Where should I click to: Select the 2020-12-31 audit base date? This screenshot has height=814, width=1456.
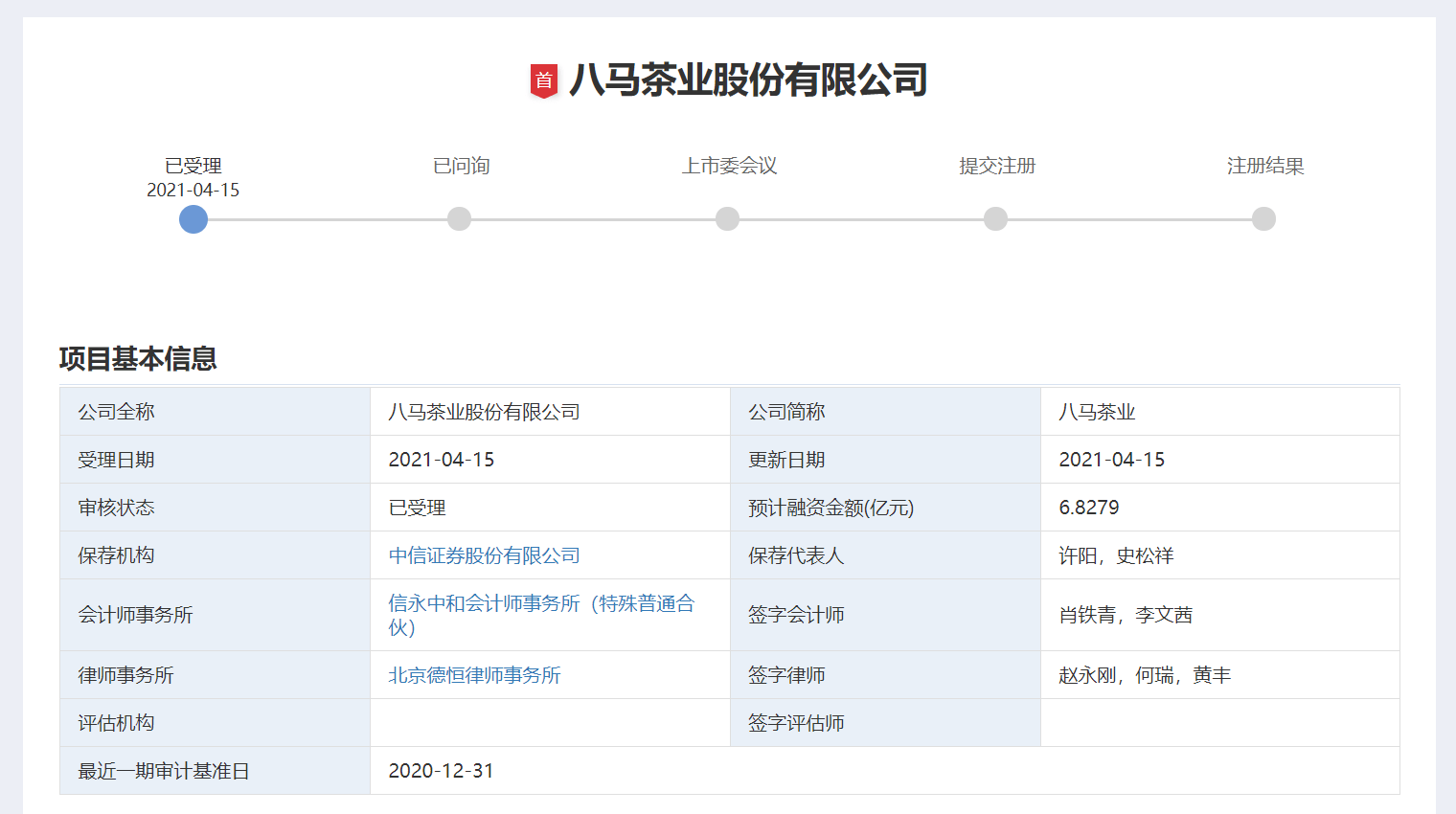click(441, 771)
